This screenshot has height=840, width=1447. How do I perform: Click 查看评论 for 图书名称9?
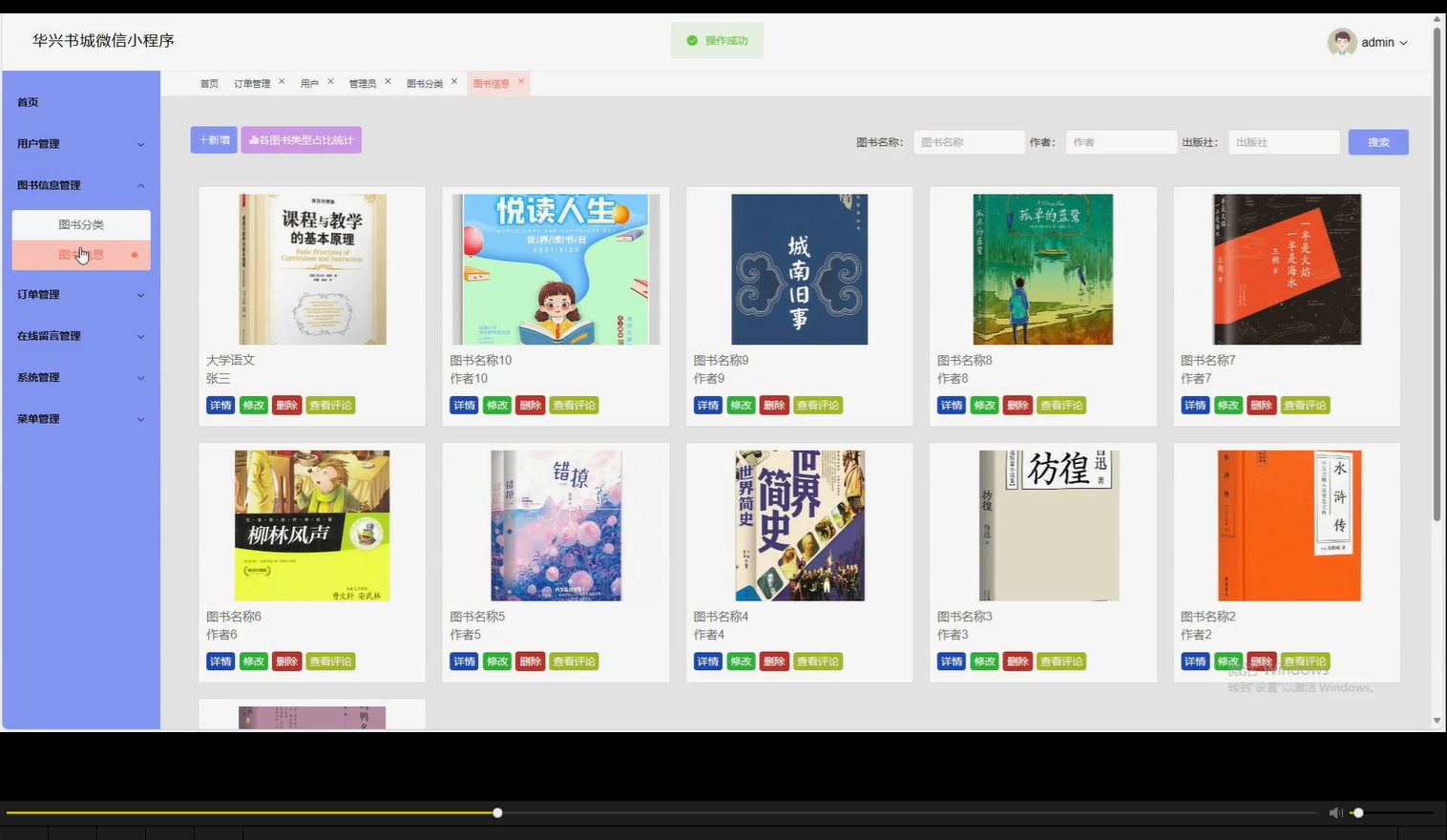coord(818,406)
